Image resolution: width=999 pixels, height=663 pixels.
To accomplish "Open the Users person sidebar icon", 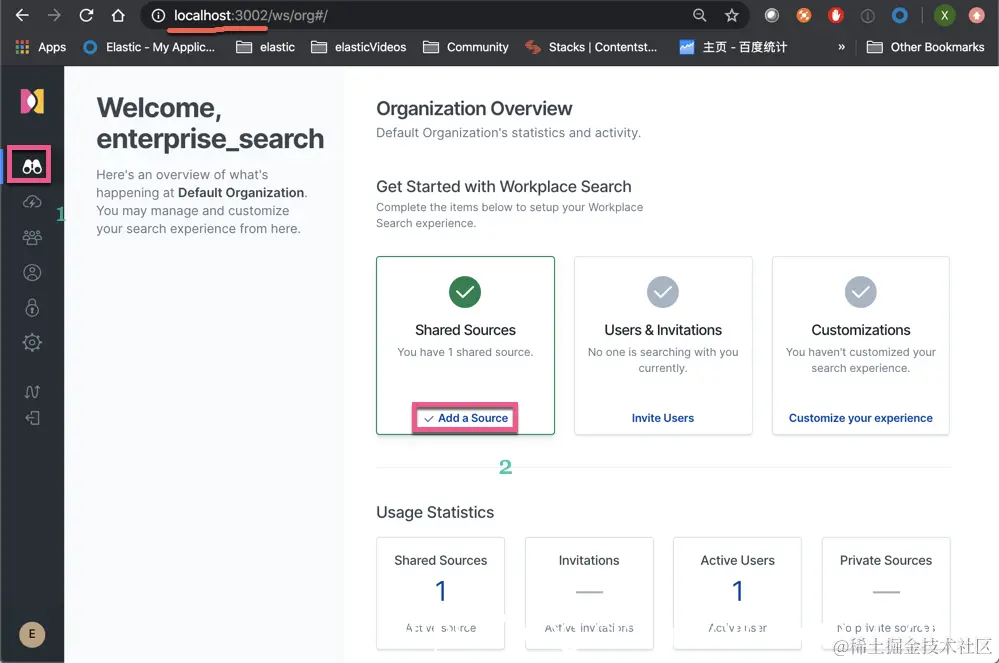I will [32, 273].
